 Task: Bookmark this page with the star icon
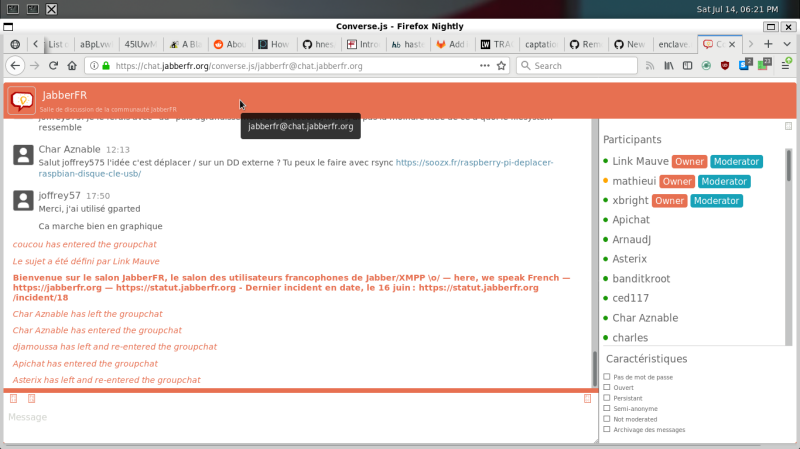click(502, 66)
